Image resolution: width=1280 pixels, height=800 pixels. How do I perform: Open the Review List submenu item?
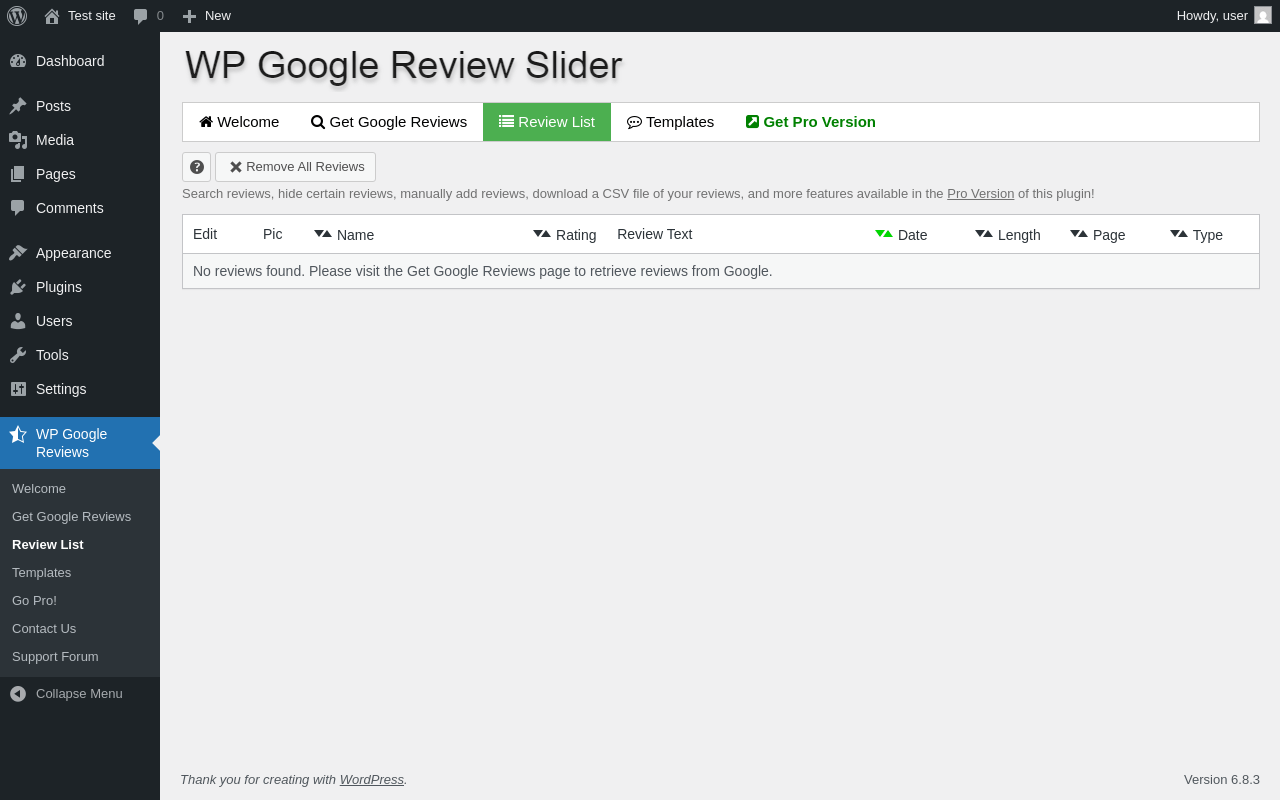click(x=48, y=544)
